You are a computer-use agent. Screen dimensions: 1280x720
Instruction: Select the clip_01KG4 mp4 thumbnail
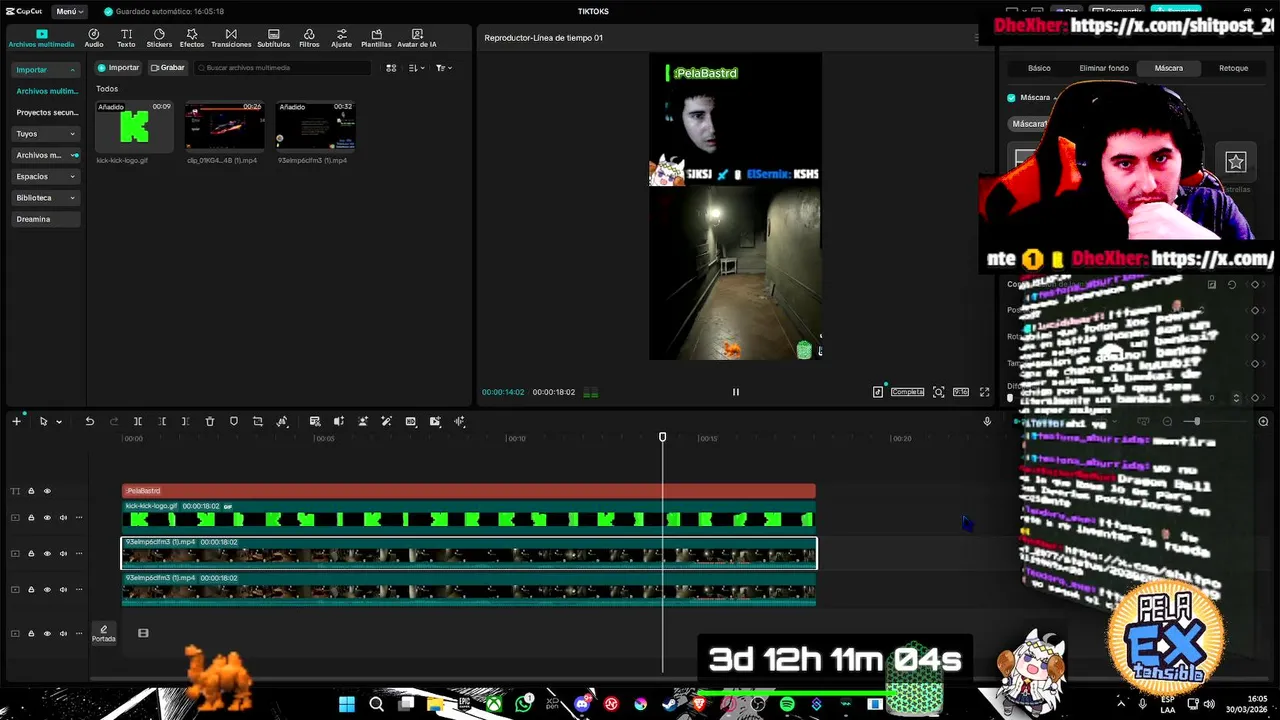click(224, 127)
